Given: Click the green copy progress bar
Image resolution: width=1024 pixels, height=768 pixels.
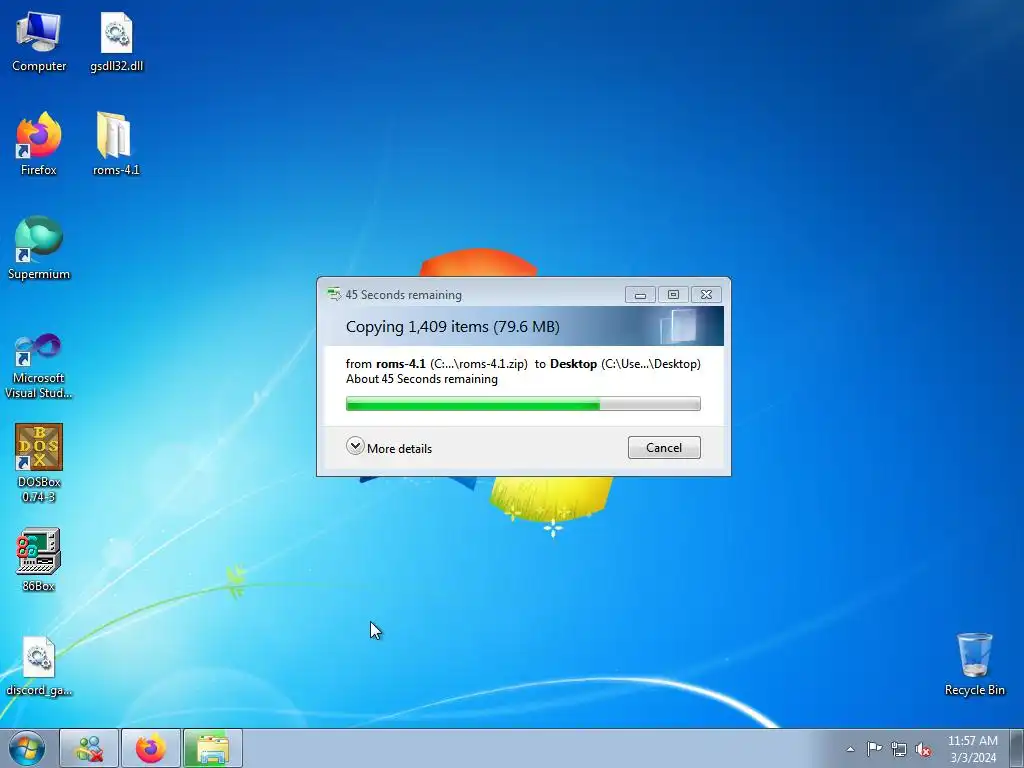Looking at the screenshot, I should click(523, 404).
